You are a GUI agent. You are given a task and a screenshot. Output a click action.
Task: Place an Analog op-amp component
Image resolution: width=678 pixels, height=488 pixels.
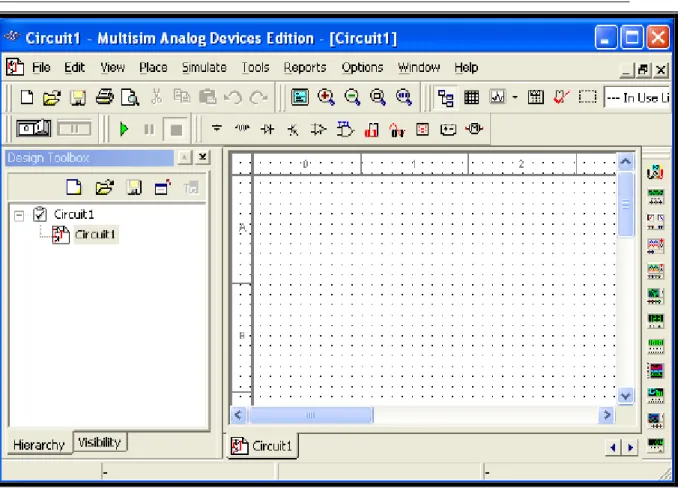319,129
